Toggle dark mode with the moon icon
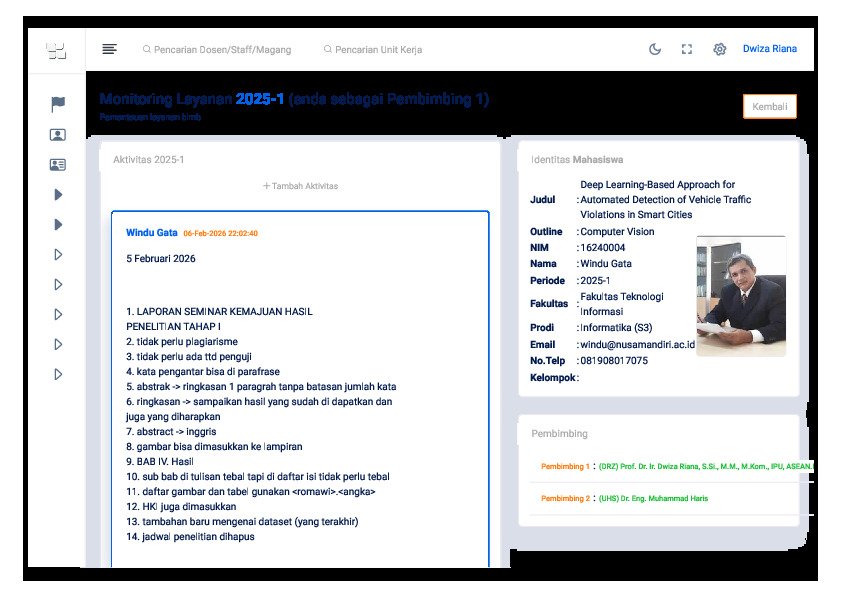842x595 pixels. click(655, 49)
